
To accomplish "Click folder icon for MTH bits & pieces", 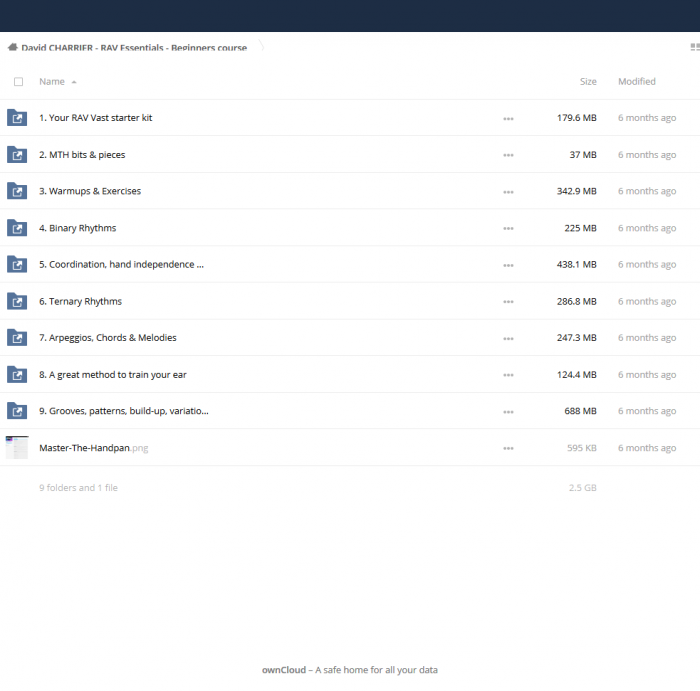I will (17, 154).
